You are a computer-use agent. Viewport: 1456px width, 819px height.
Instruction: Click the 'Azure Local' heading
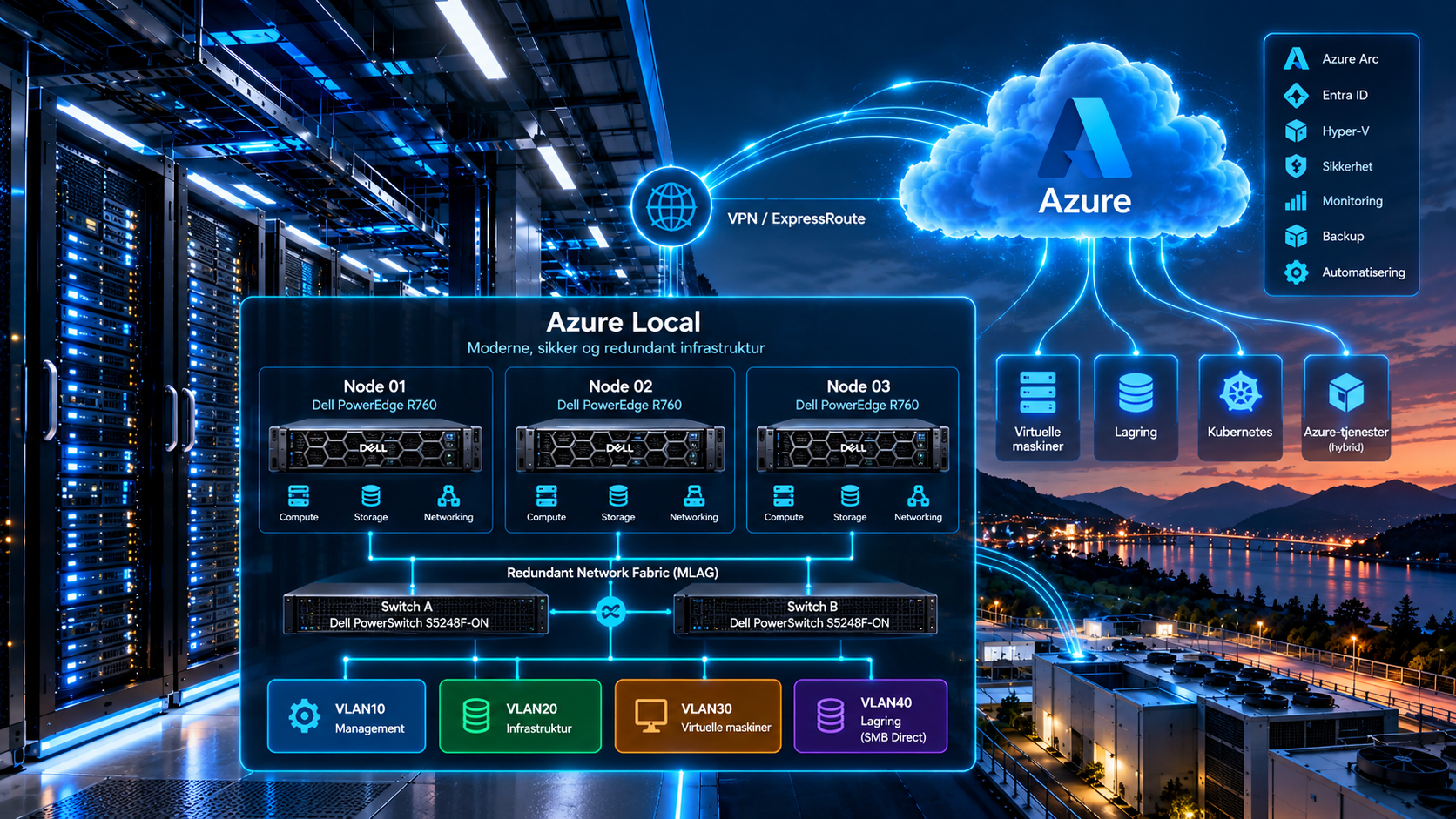(x=624, y=322)
